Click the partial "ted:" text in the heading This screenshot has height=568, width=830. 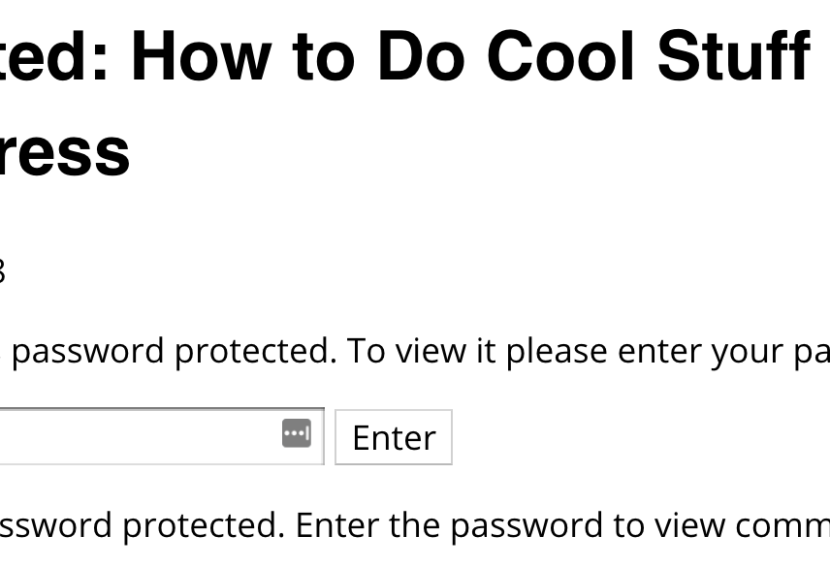(53, 56)
